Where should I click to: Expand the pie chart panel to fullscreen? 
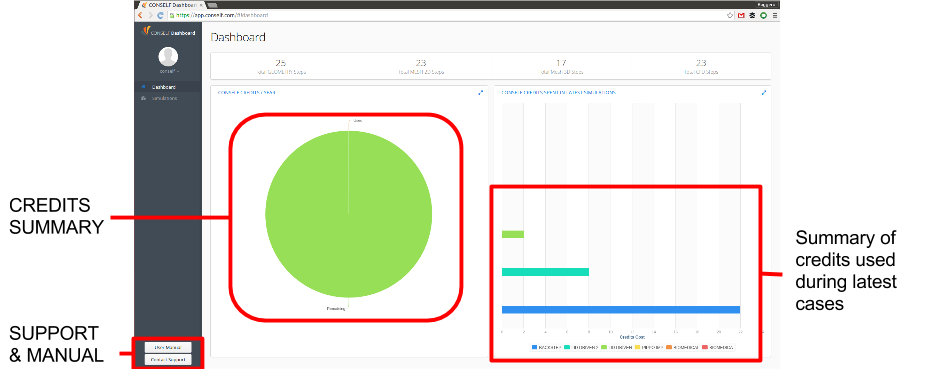(480, 93)
